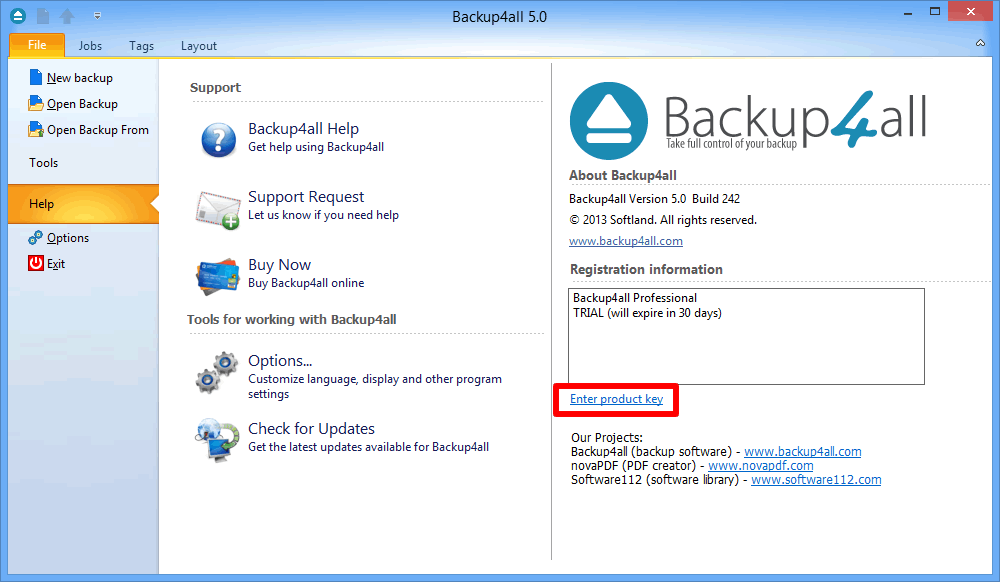Select the Help section in the sidebar
This screenshot has width=1000, height=582.
(x=41, y=203)
